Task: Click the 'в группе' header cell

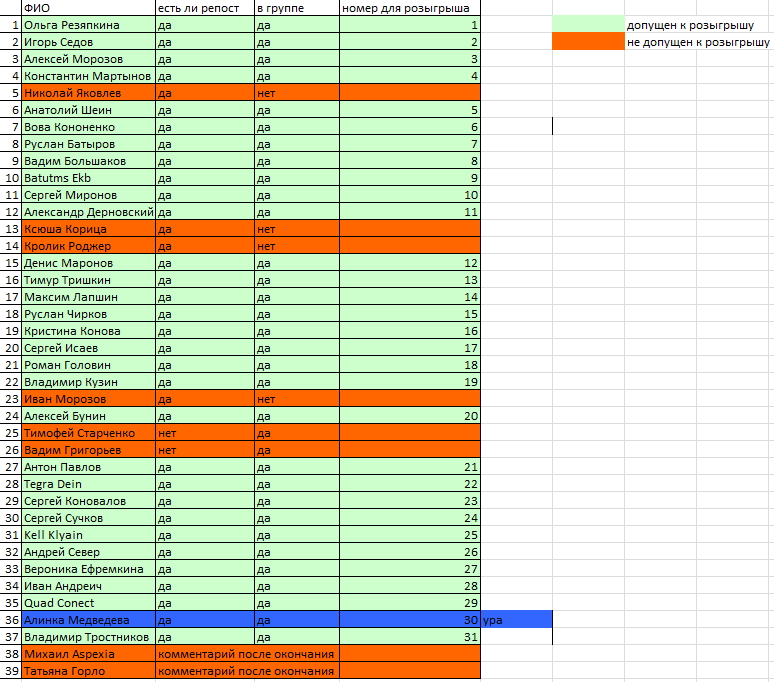Action: (296, 8)
